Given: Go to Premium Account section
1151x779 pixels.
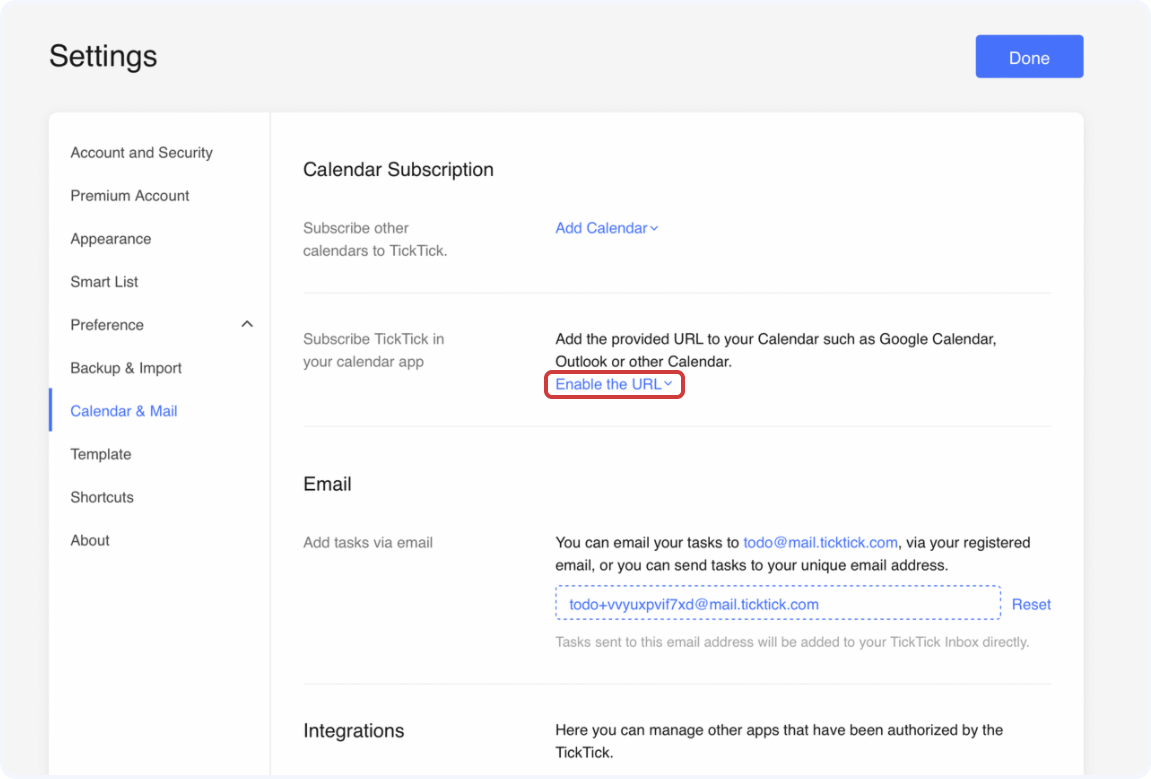Looking at the screenshot, I should 130,196.
